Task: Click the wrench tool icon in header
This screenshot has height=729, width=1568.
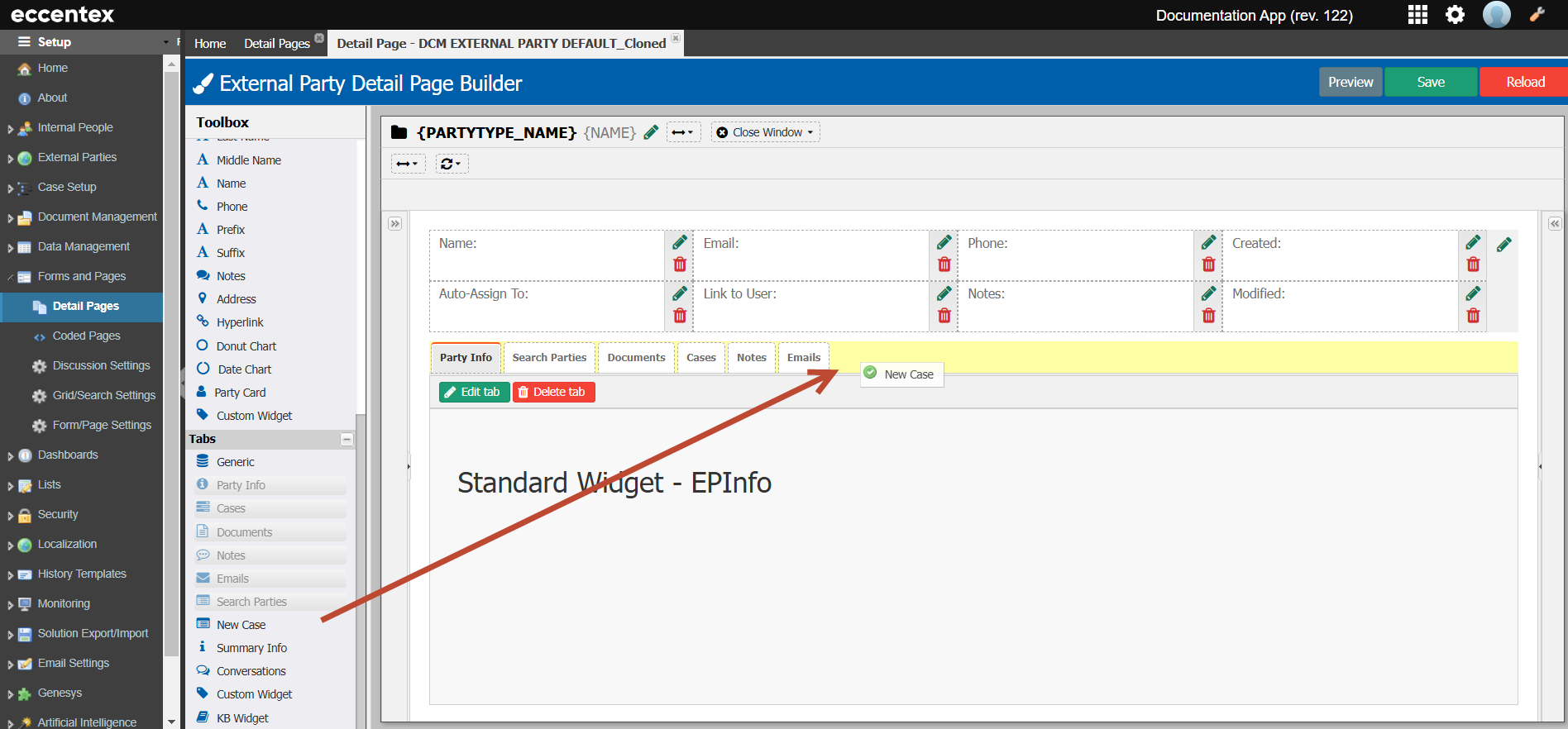Action: 1537,14
